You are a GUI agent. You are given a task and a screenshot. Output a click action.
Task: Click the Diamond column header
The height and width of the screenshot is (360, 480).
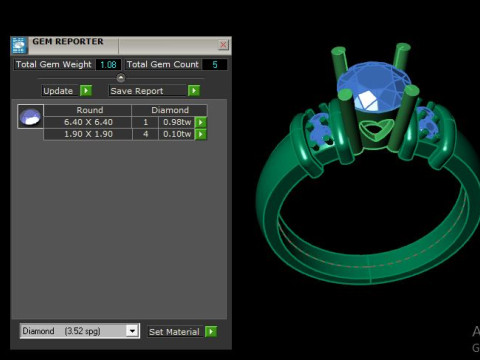169,110
